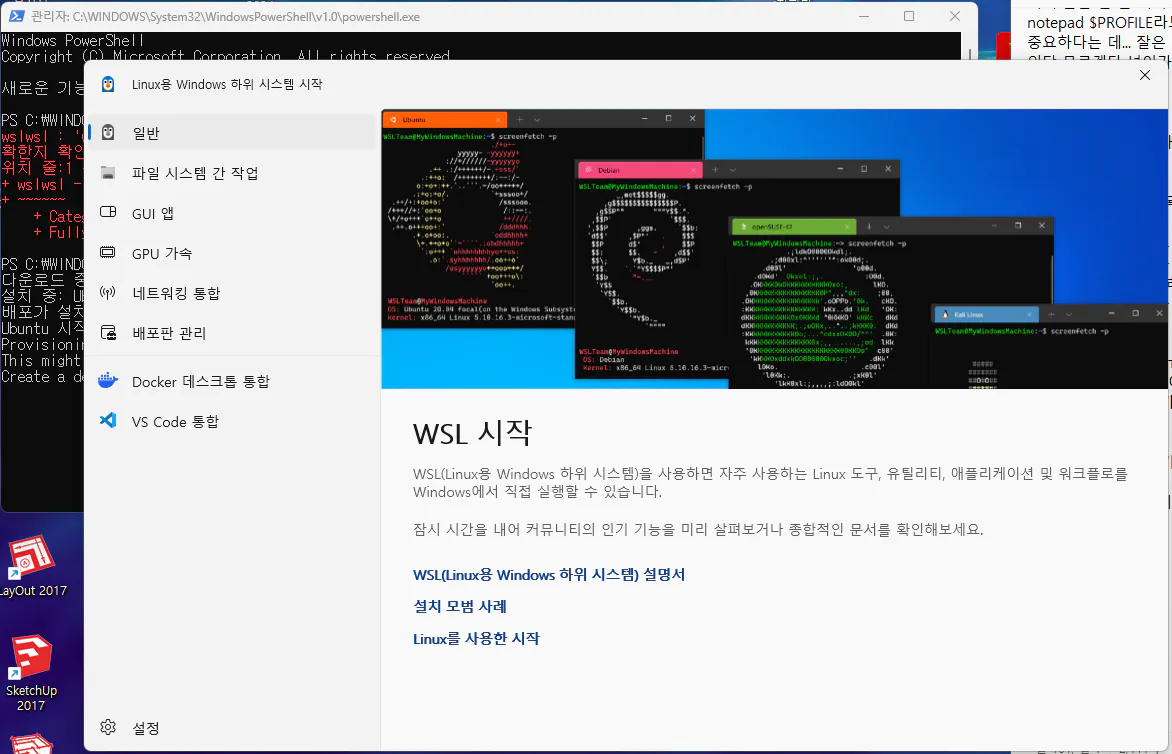This screenshot has height=754, width=1172.
Task: Open the LayOut 2017 desktop shortcut
Action: (31, 567)
